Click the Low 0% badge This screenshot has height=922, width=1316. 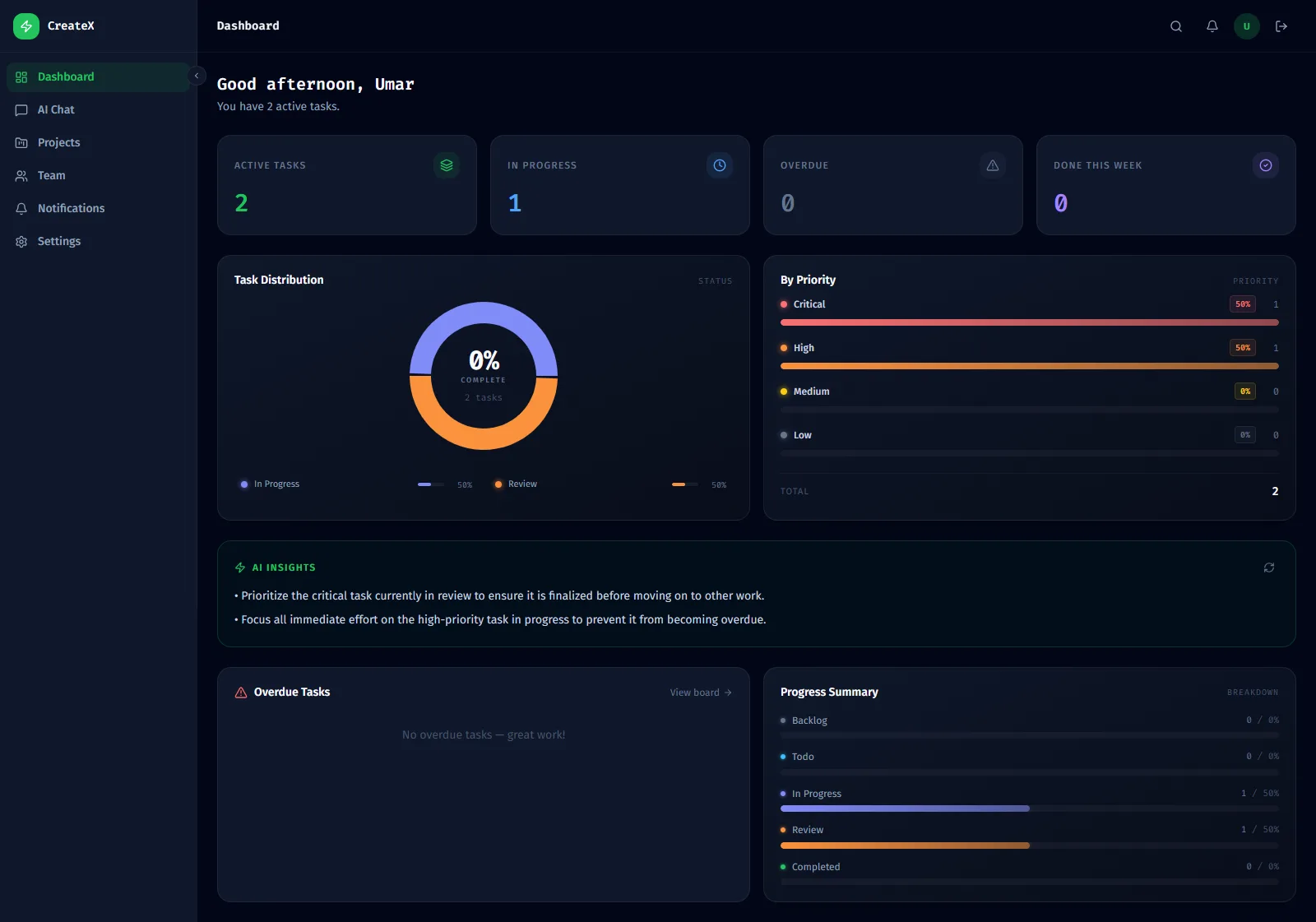pos(1245,435)
